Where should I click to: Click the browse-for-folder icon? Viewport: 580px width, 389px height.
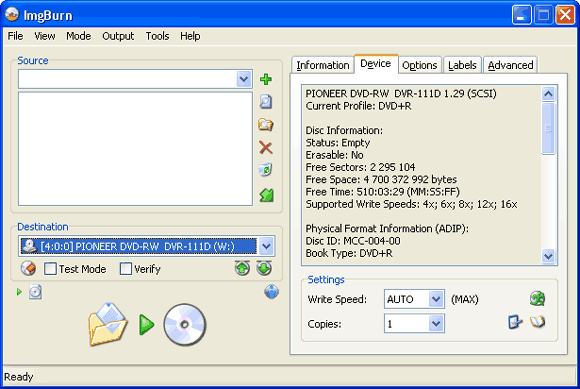pyautogui.click(x=266, y=125)
